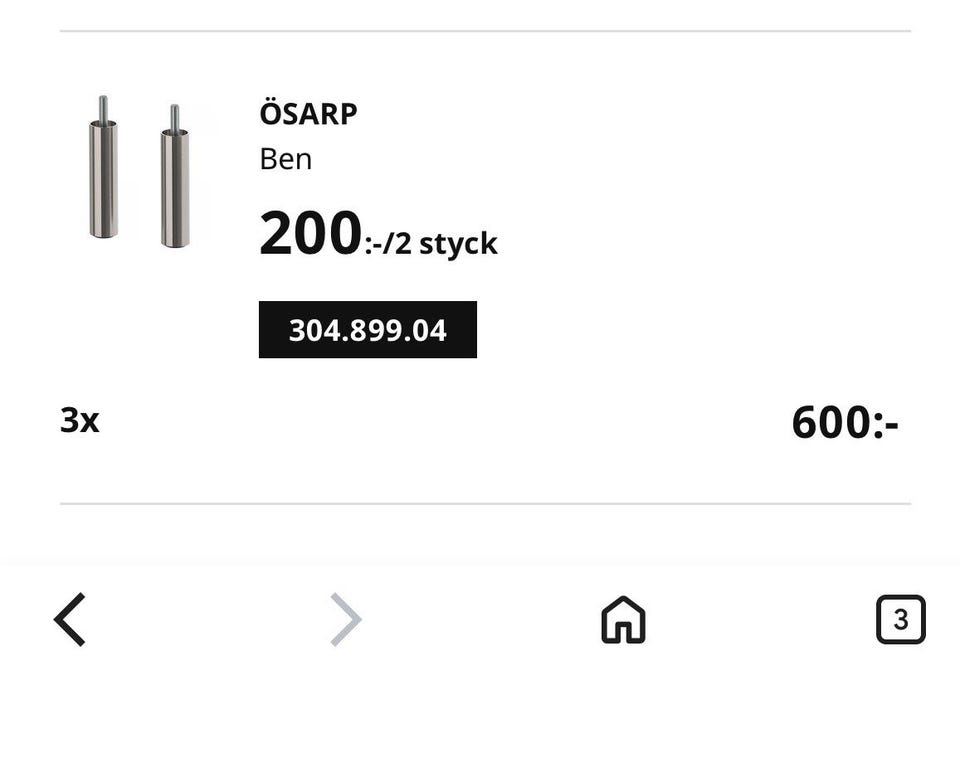This screenshot has height=758, width=960.
Task: Tap the digit 3 in the tab counter
Action: tap(900, 620)
